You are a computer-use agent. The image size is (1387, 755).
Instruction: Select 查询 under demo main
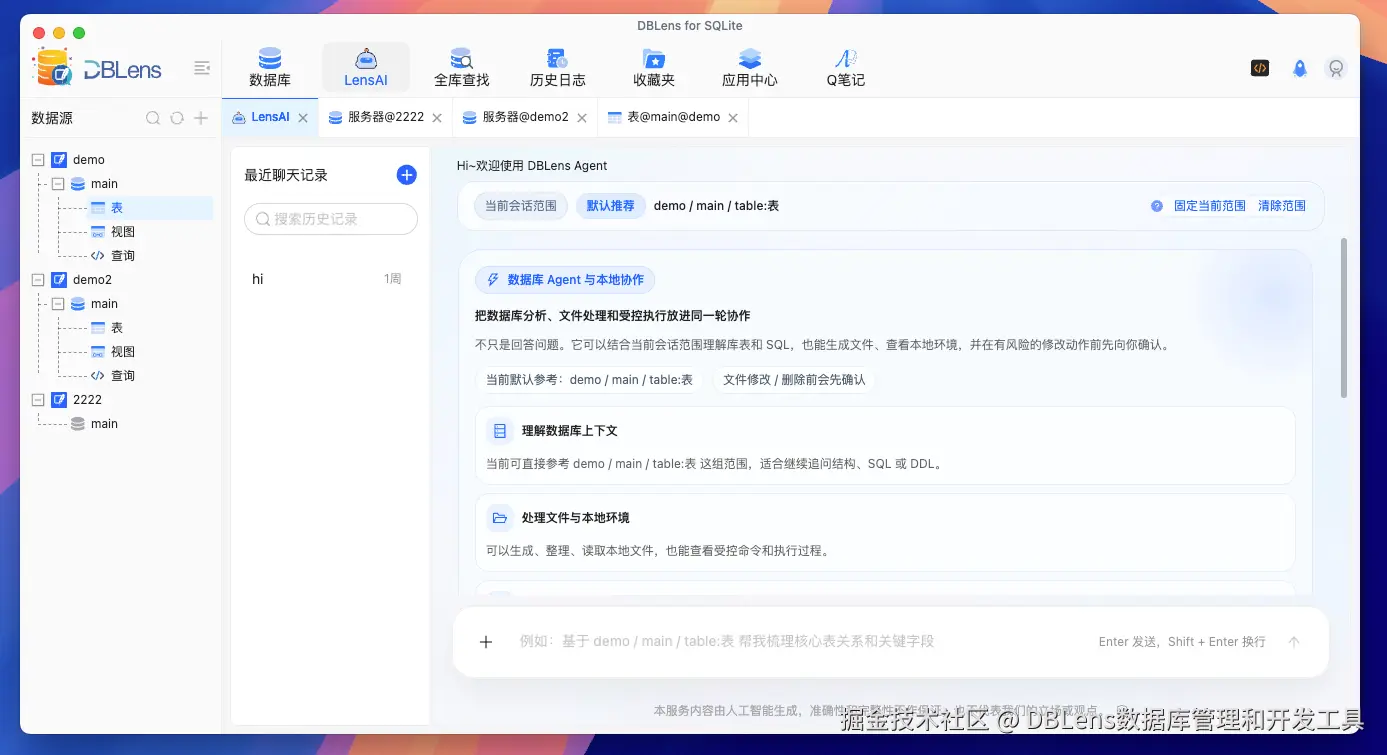click(122, 256)
